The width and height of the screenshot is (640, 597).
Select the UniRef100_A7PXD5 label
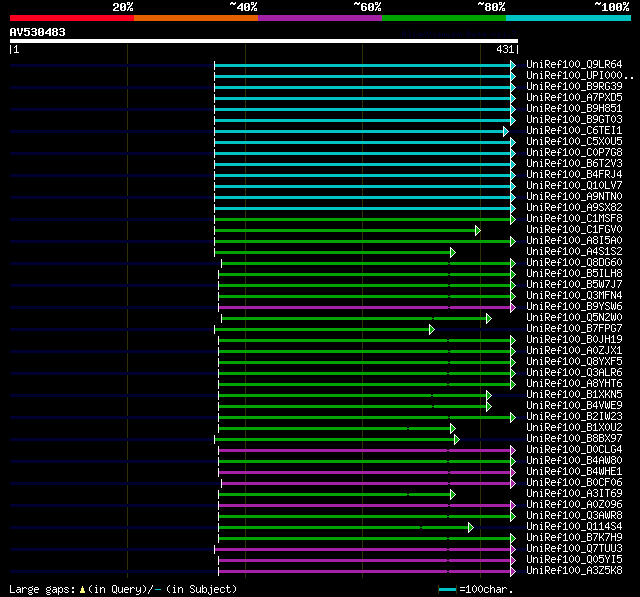tap(574, 98)
